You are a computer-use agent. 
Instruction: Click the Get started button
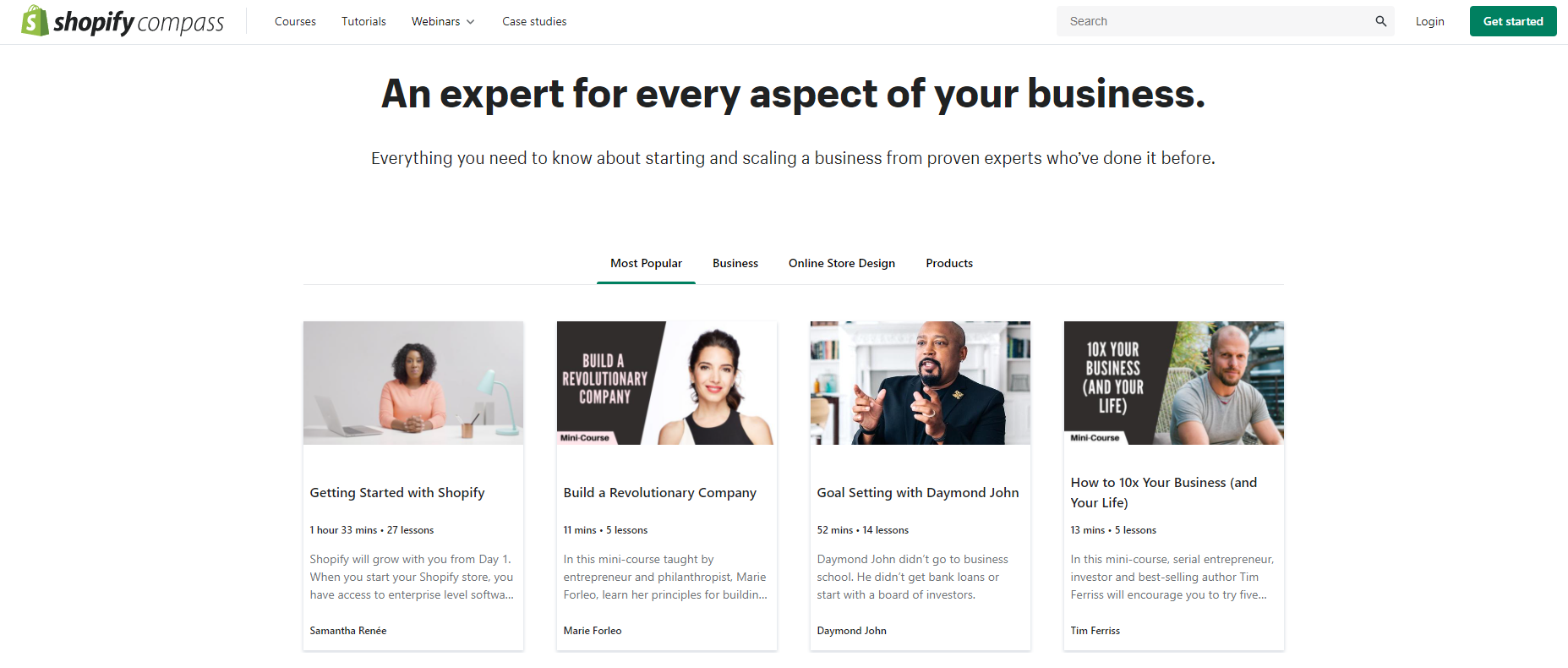[1512, 20]
